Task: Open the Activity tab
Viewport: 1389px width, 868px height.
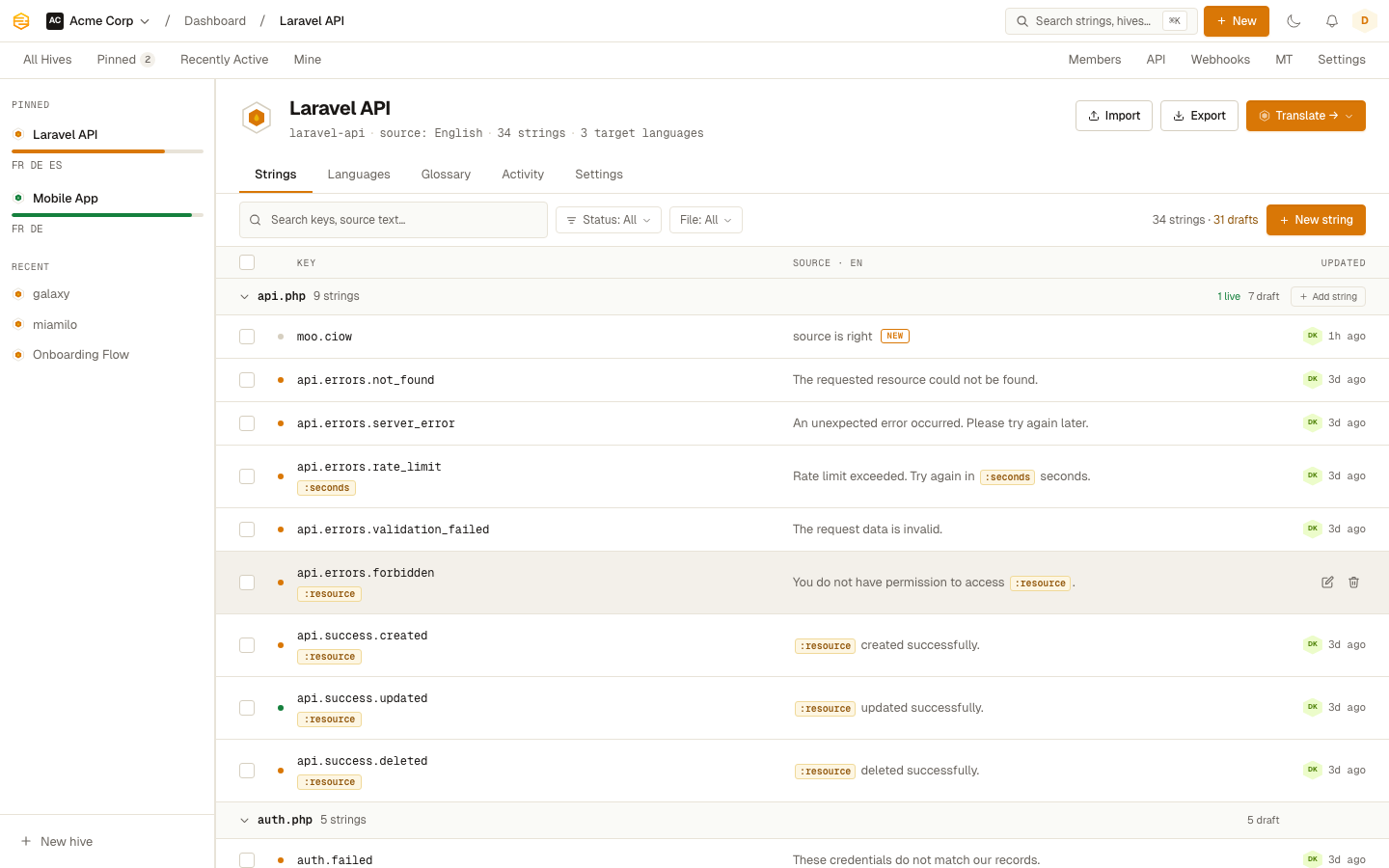Action: point(523,175)
